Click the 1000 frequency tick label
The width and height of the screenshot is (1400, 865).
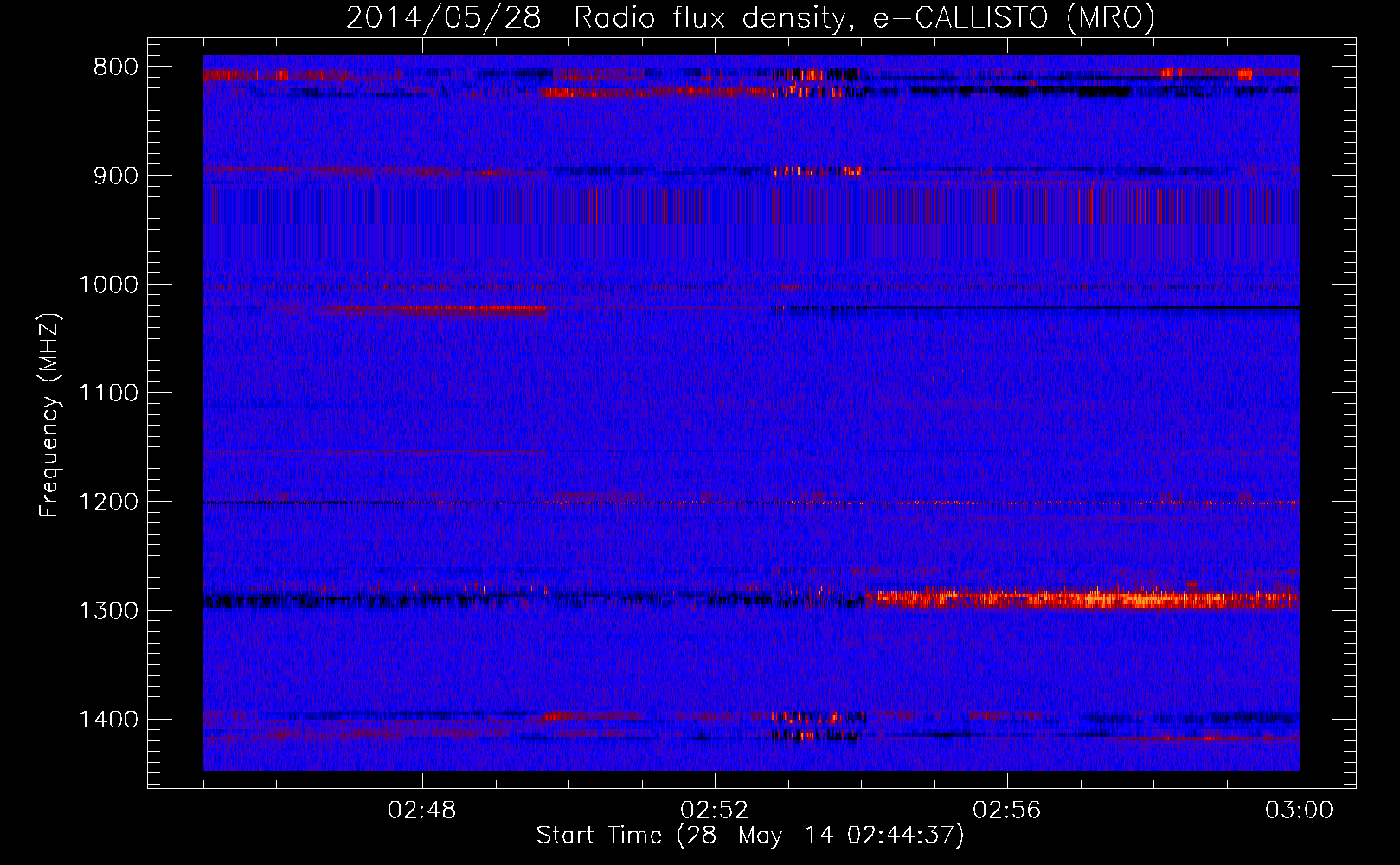[108, 285]
